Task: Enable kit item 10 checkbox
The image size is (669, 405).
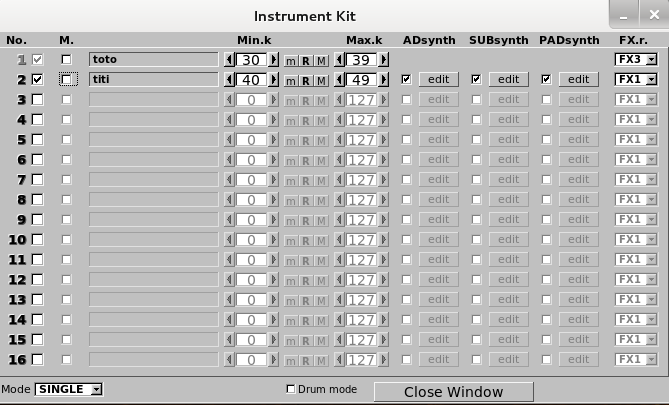Action: (x=38, y=239)
